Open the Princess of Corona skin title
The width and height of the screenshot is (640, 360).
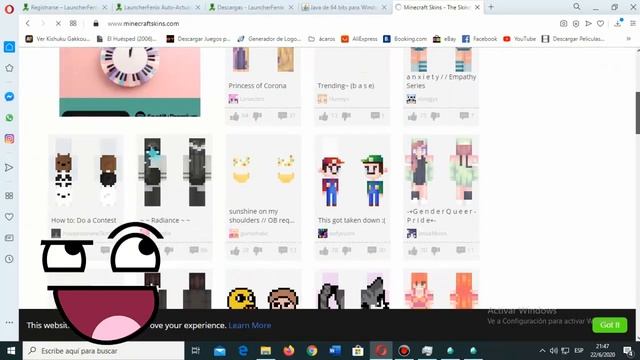257,86
